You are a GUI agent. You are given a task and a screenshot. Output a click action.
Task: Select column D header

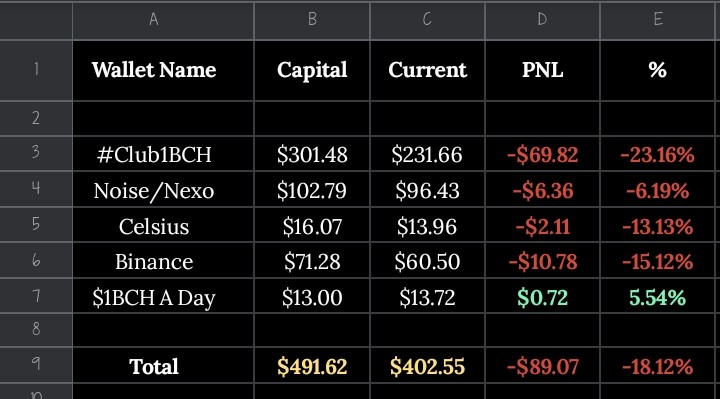pyautogui.click(x=542, y=20)
